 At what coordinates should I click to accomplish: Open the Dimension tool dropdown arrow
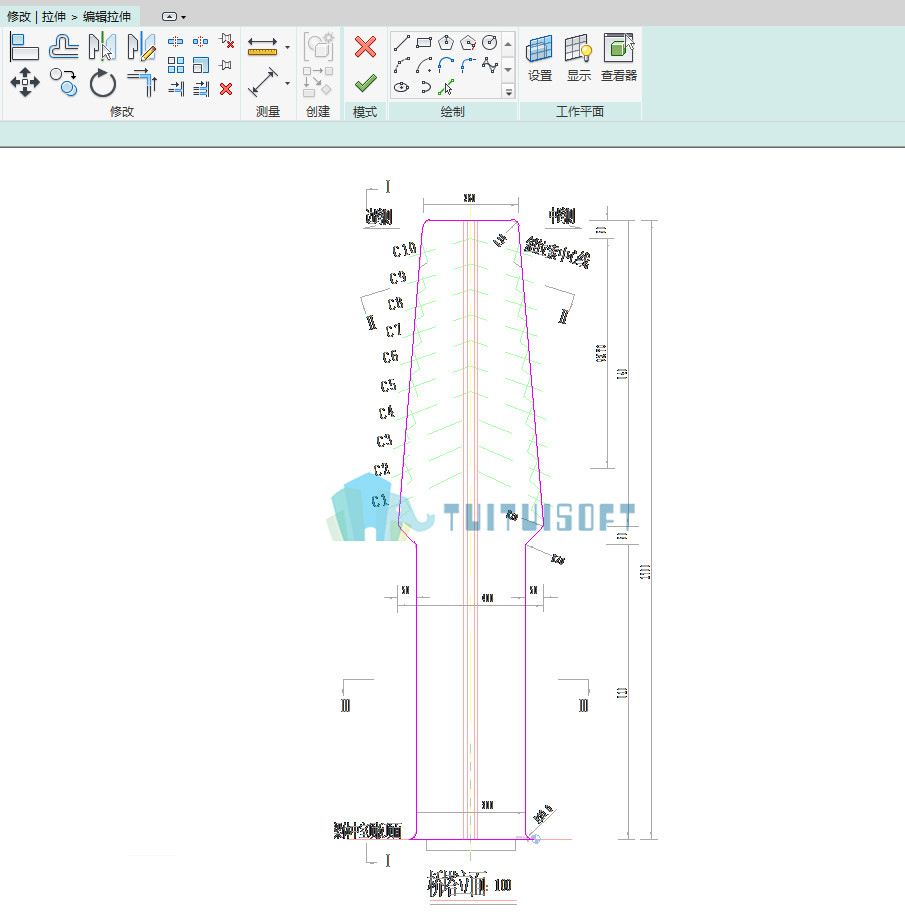[x=287, y=83]
